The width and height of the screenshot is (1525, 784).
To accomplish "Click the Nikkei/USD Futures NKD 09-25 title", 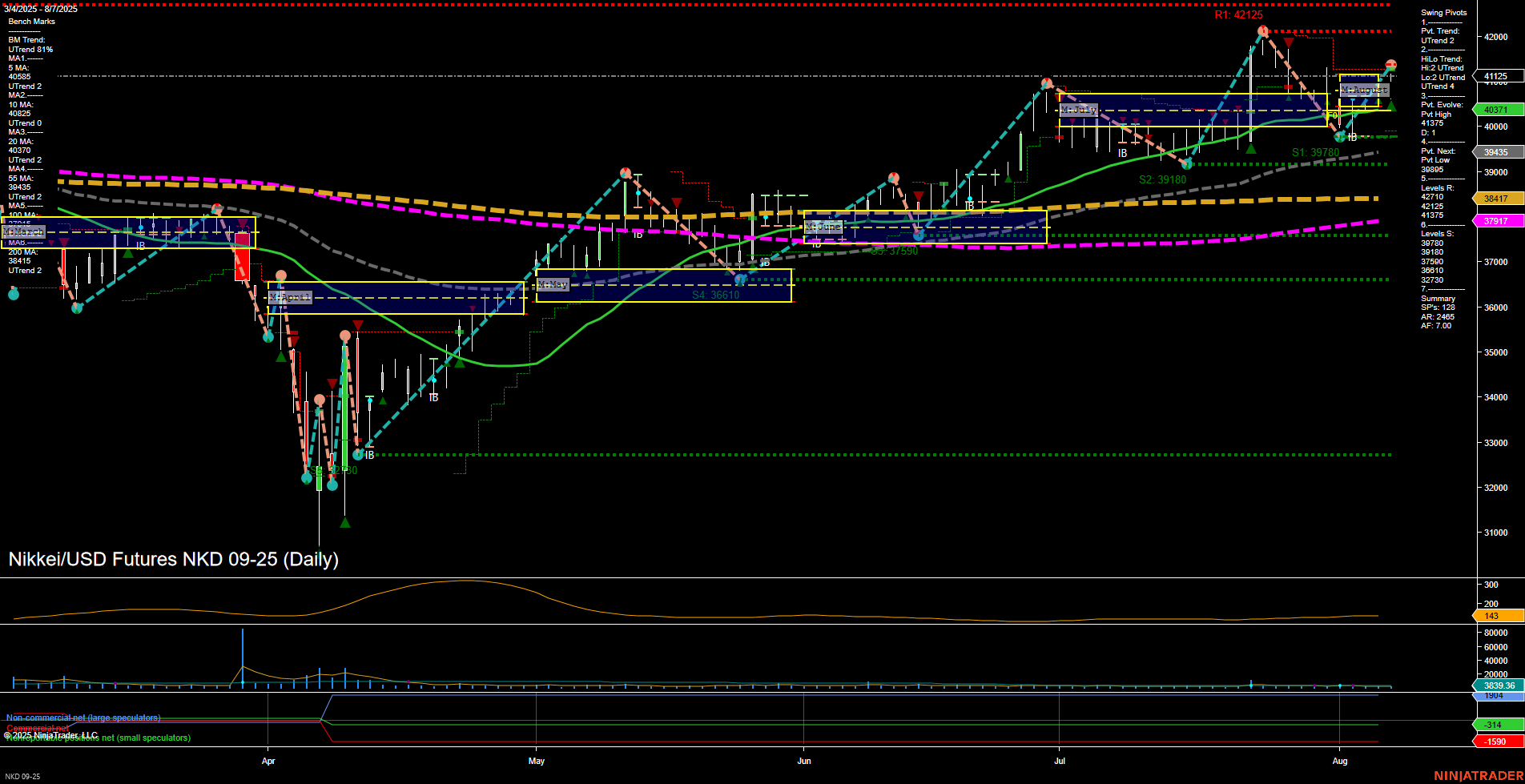I will click(173, 560).
